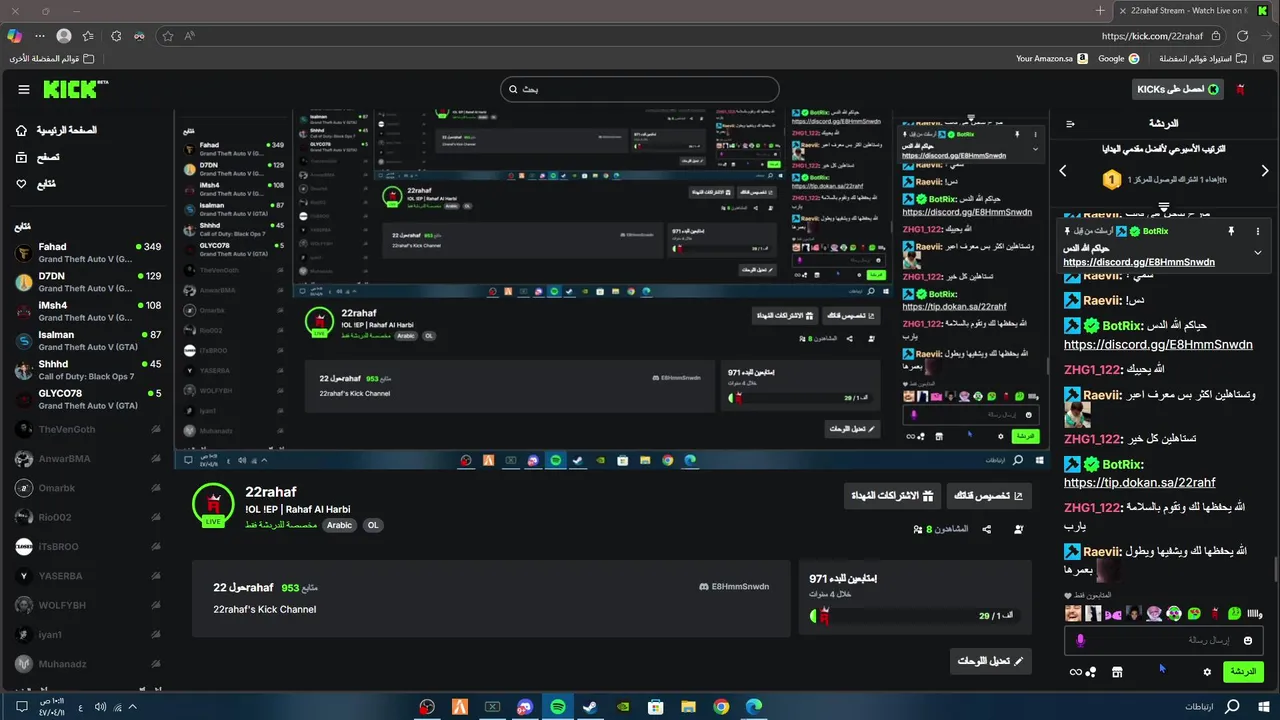The height and width of the screenshot is (720, 1280).
Task: Open chat settings gear
Action: [x=1207, y=672]
